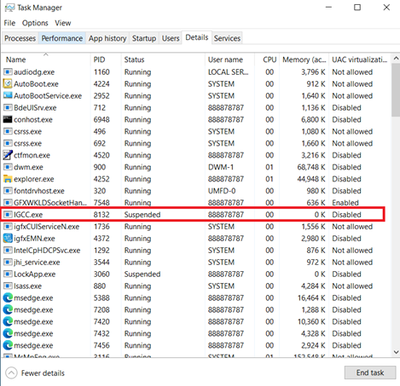Click the DWM-1 user name cell
The width and height of the screenshot is (400, 386).
pyautogui.click(x=221, y=167)
